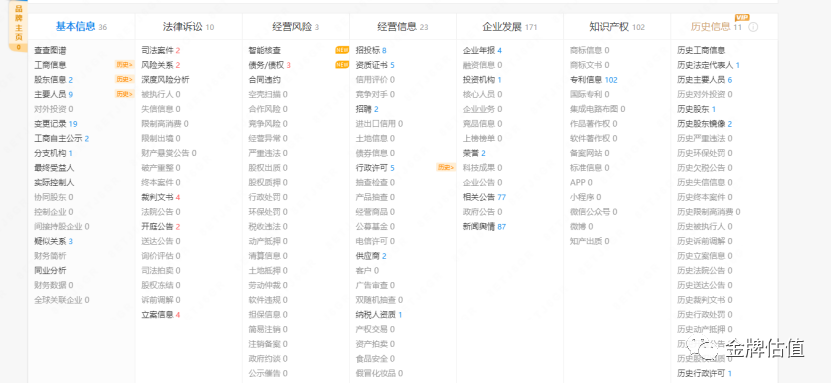The height and width of the screenshot is (384, 831).
Task: Open 专利信息 102
Action: click(x=594, y=80)
